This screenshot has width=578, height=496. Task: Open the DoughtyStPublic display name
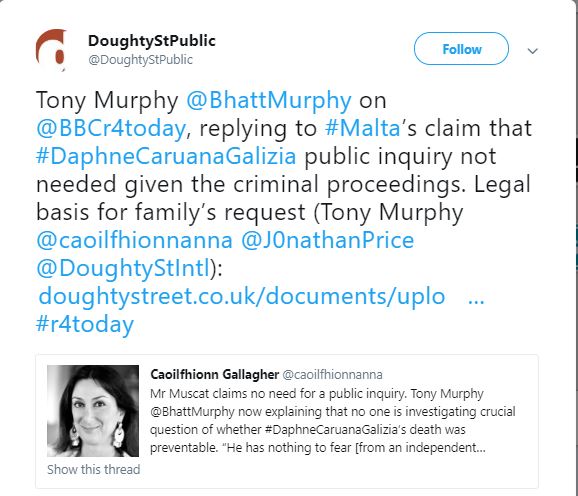(152, 41)
